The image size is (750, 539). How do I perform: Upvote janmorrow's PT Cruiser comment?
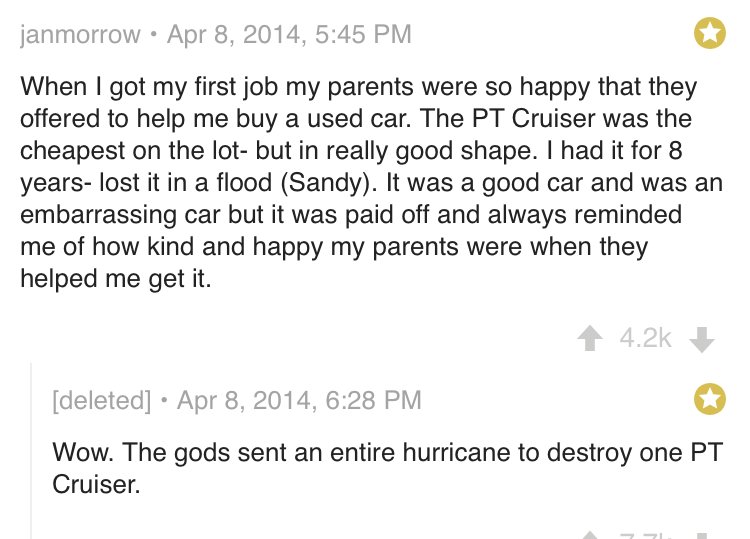[x=590, y=338]
